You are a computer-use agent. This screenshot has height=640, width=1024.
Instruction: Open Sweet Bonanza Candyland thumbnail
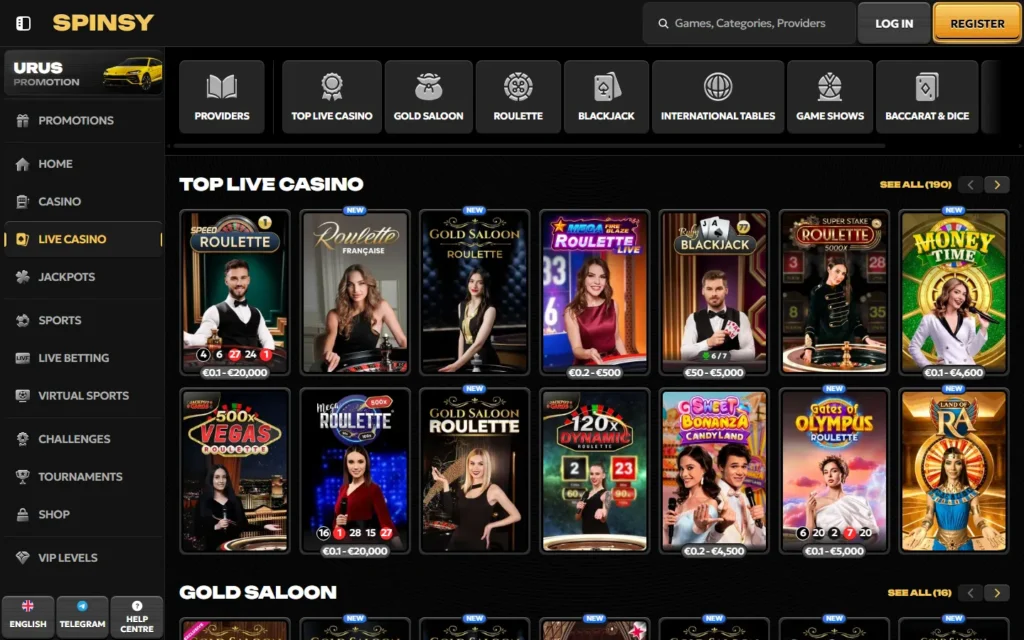click(714, 472)
